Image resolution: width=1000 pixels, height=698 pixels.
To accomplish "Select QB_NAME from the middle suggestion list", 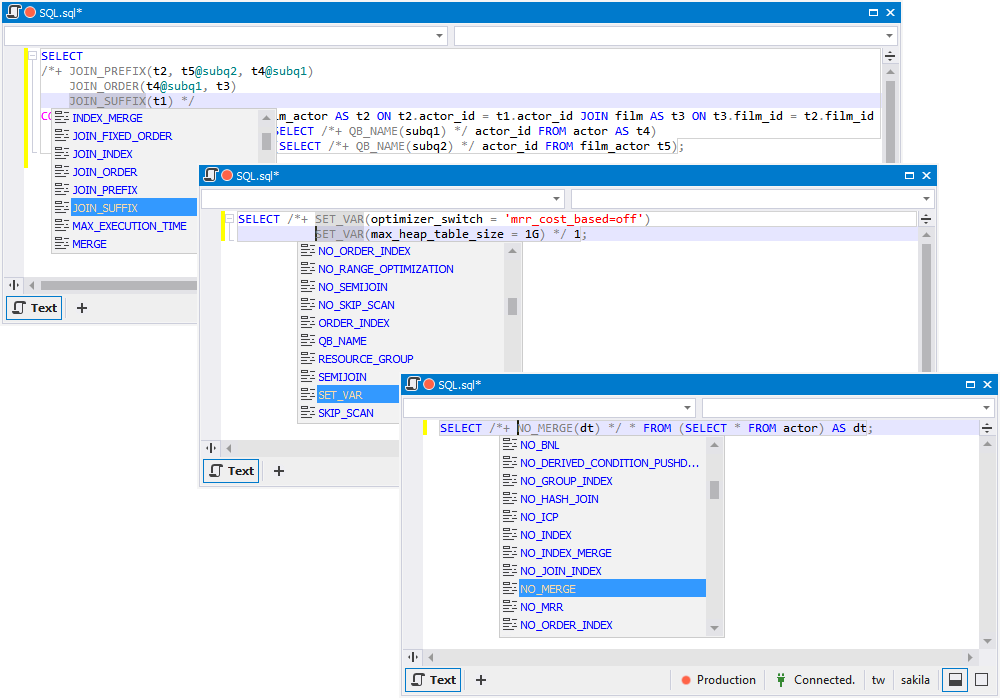I will [342, 341].
